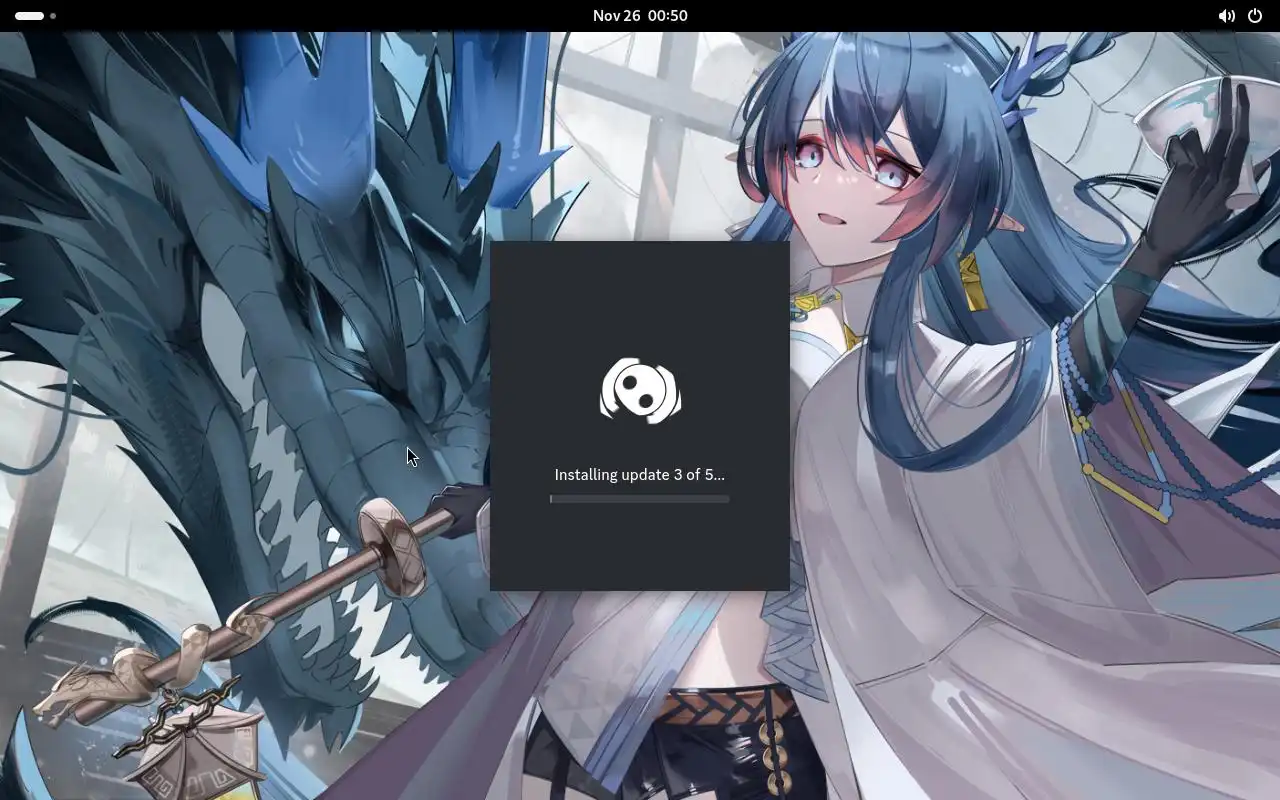
Task: Open the GNOME Activities workspace indicator
Action: pyautogui.click(x=35, y=16)
